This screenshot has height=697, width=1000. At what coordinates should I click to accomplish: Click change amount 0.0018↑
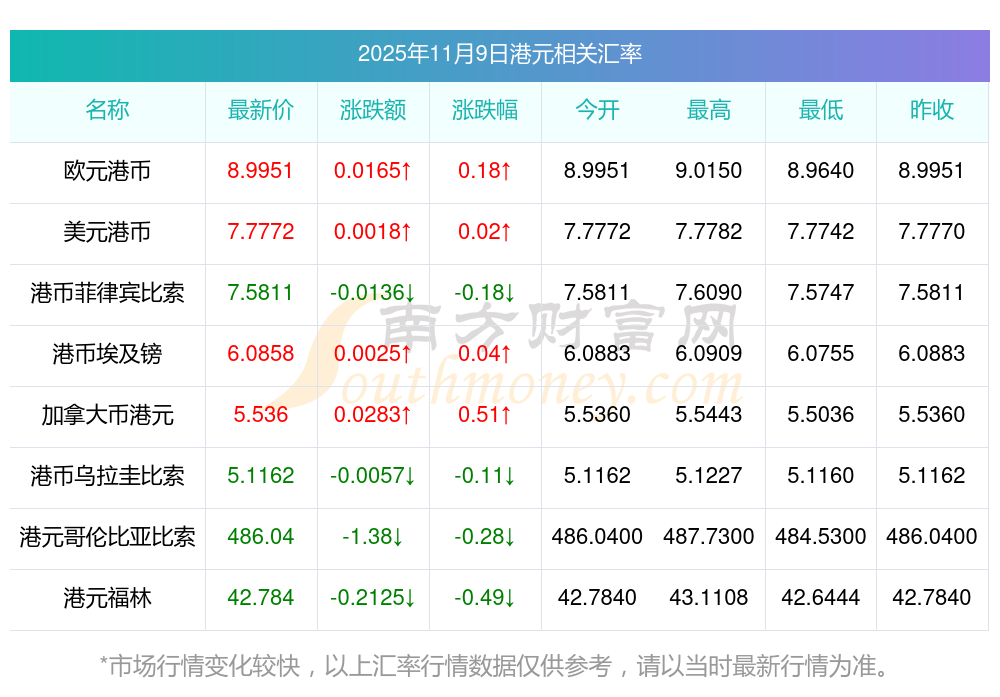point(372,231)
